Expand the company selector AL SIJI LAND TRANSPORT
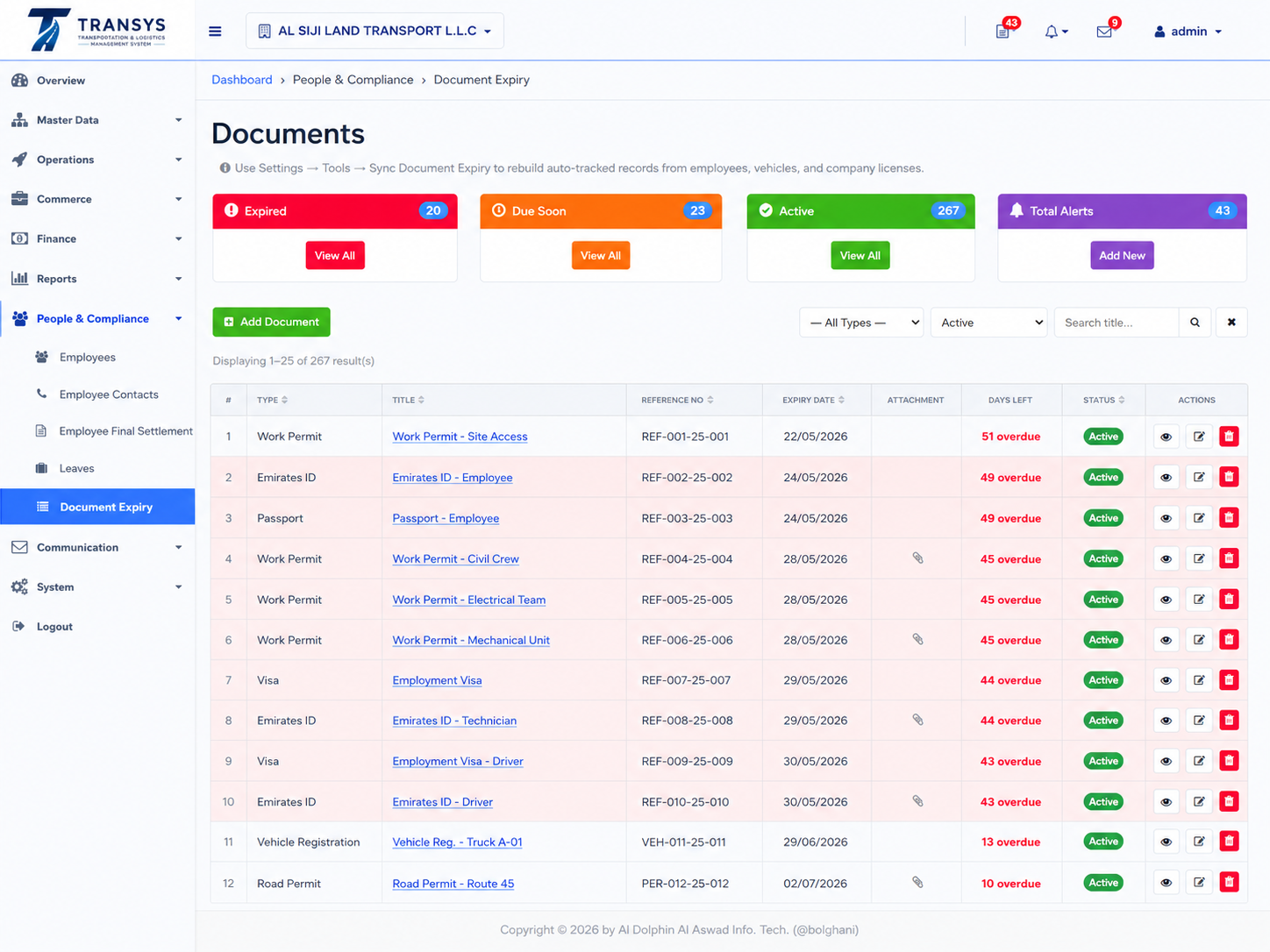Image resolution: width=1270 pixels, height=952 pixels. [x=375, y=31]
